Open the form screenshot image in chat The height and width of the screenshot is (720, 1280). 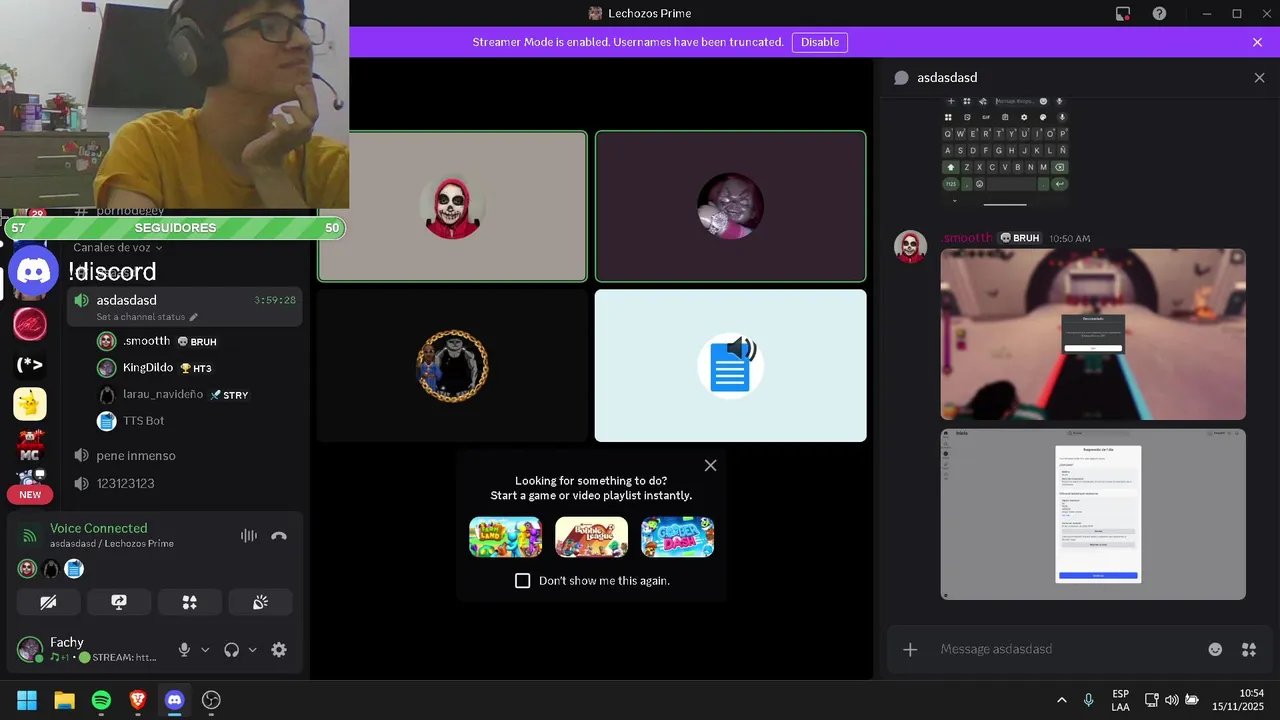1093,515
